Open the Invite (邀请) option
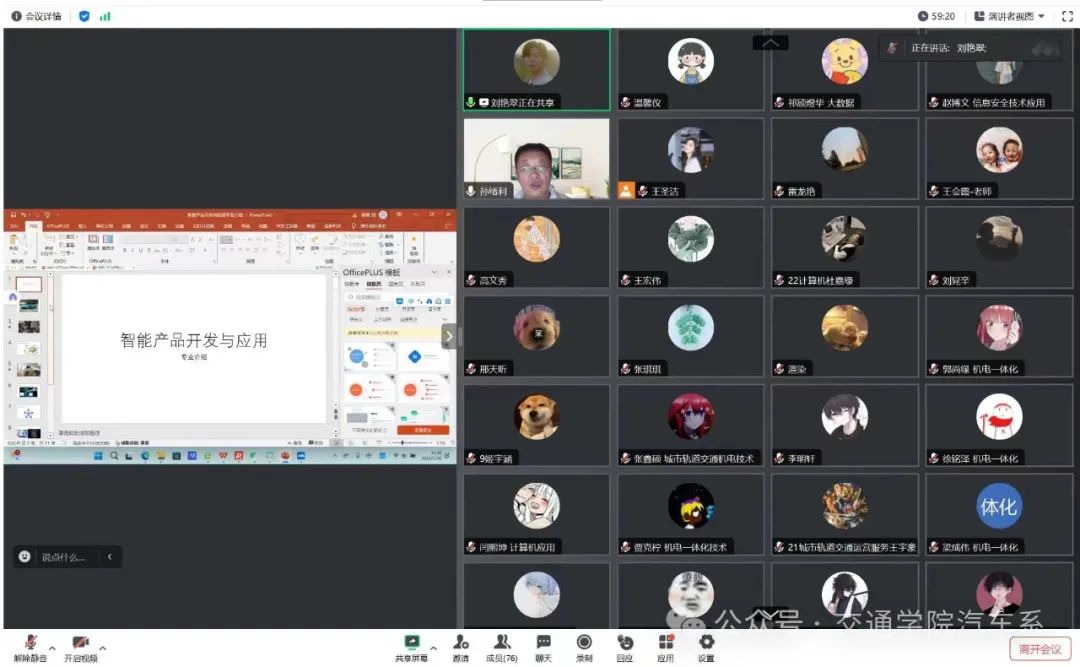 coord(460,646)
